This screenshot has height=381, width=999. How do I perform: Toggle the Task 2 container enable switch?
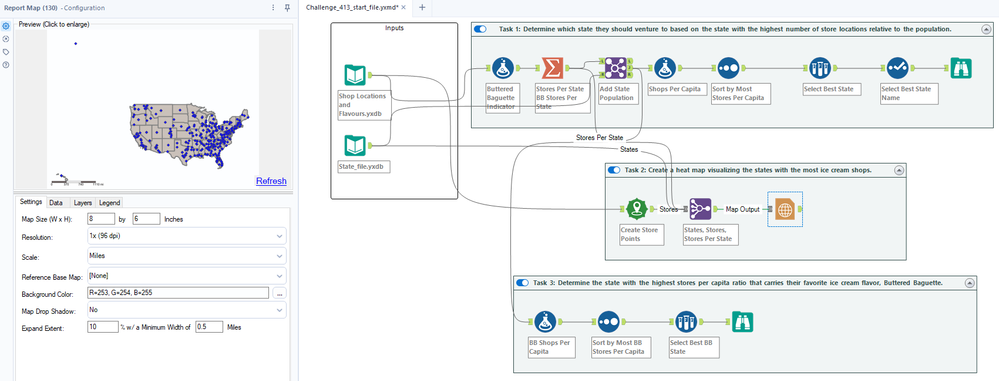click(x=614, y=170)
